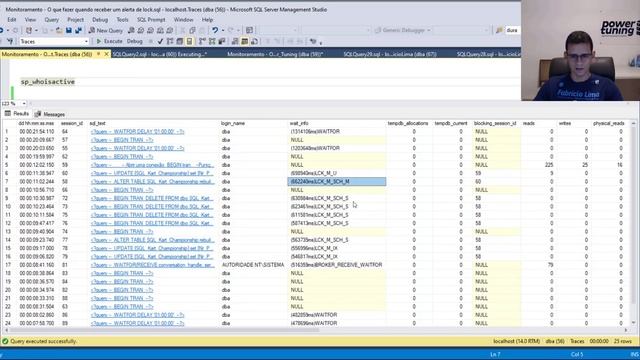Open the Query menu
This screenshot has height=360, width=640.
click(x=51, y=20)
